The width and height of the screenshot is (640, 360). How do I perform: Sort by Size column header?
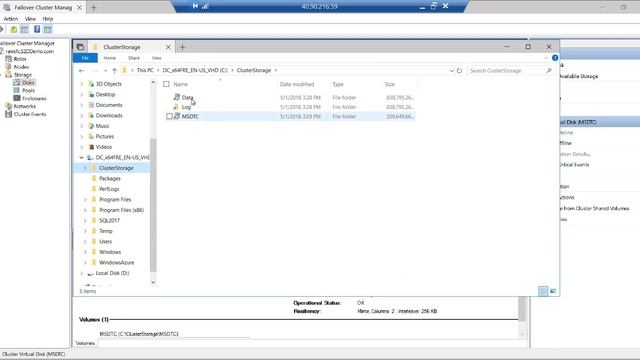tap(390, 84)
